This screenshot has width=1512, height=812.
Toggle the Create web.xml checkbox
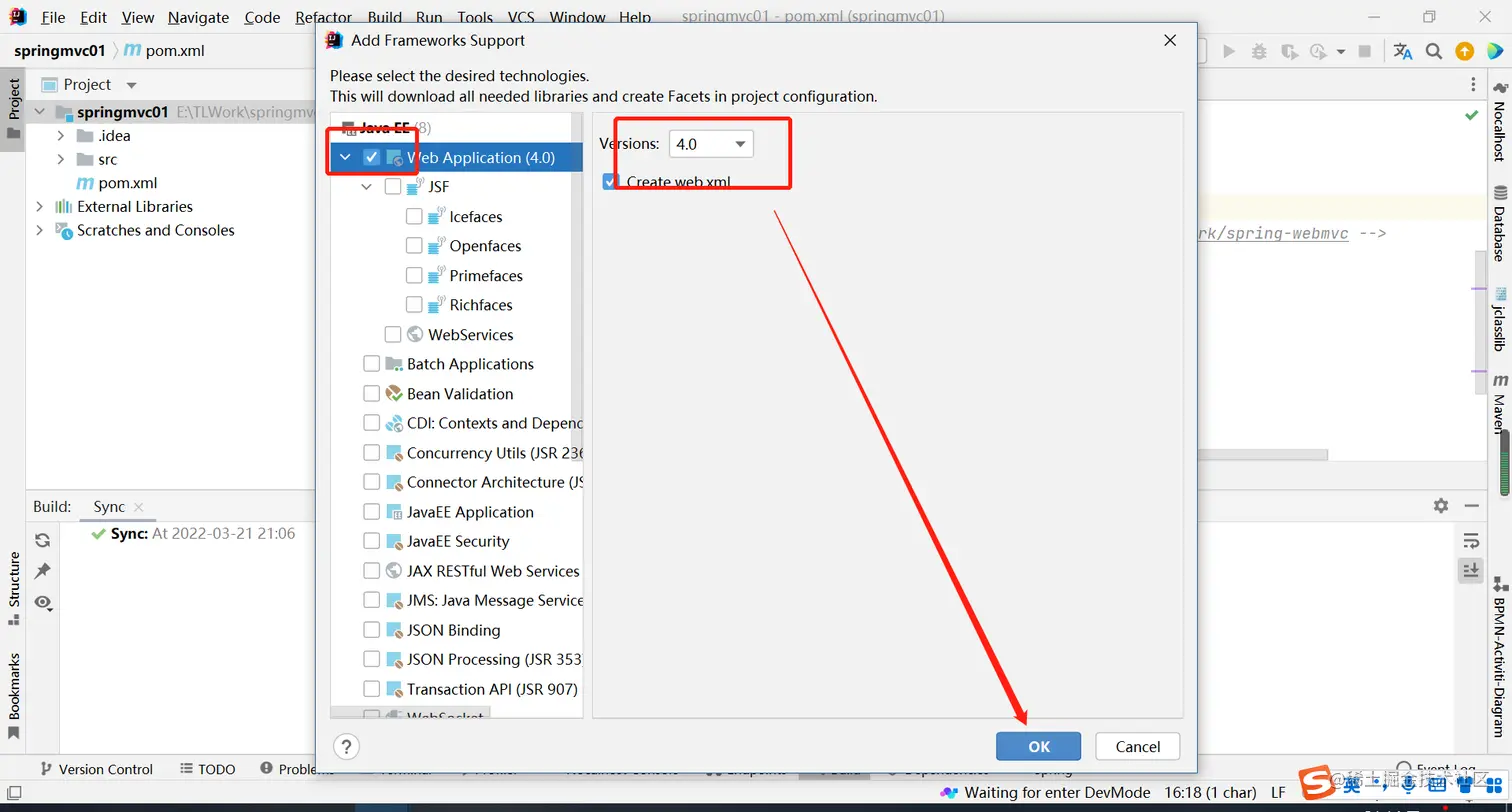[x=611, y=181]
